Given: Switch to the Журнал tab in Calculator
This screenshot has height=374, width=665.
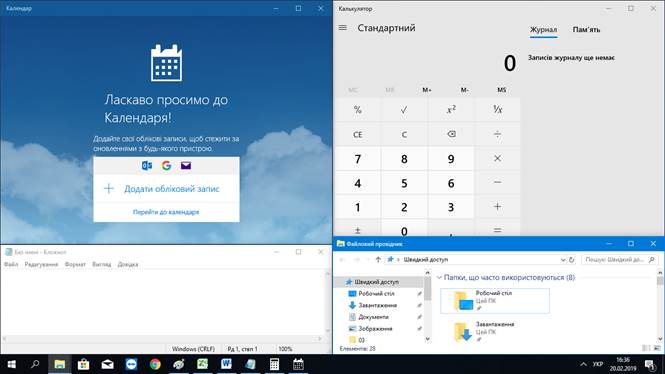Looking at the screenshot, I should 543,30.
